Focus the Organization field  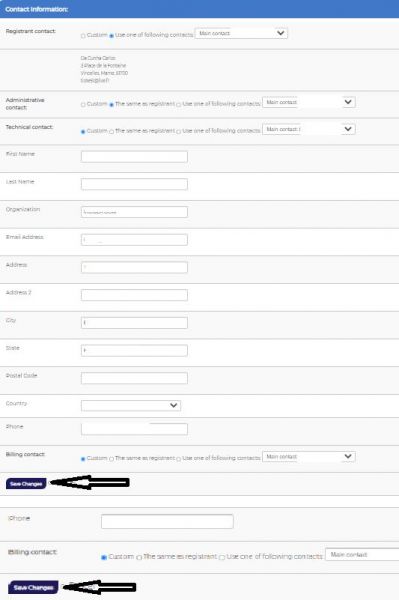(x=134, y=212)
